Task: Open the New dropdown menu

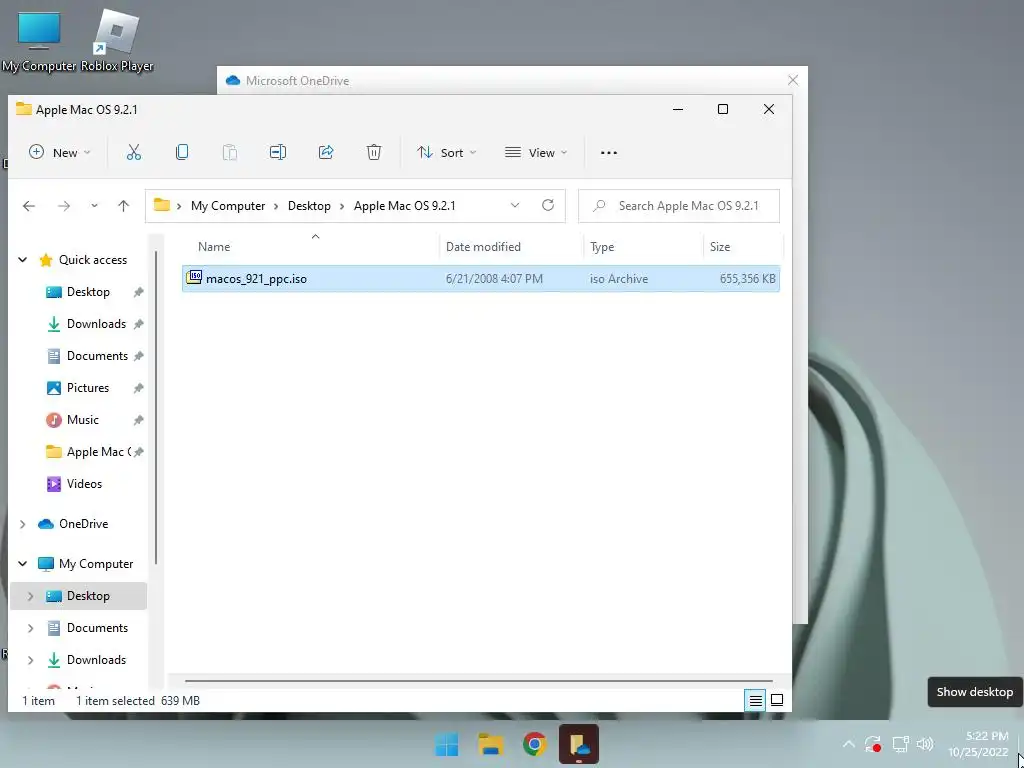Action: tap(59, 152)
